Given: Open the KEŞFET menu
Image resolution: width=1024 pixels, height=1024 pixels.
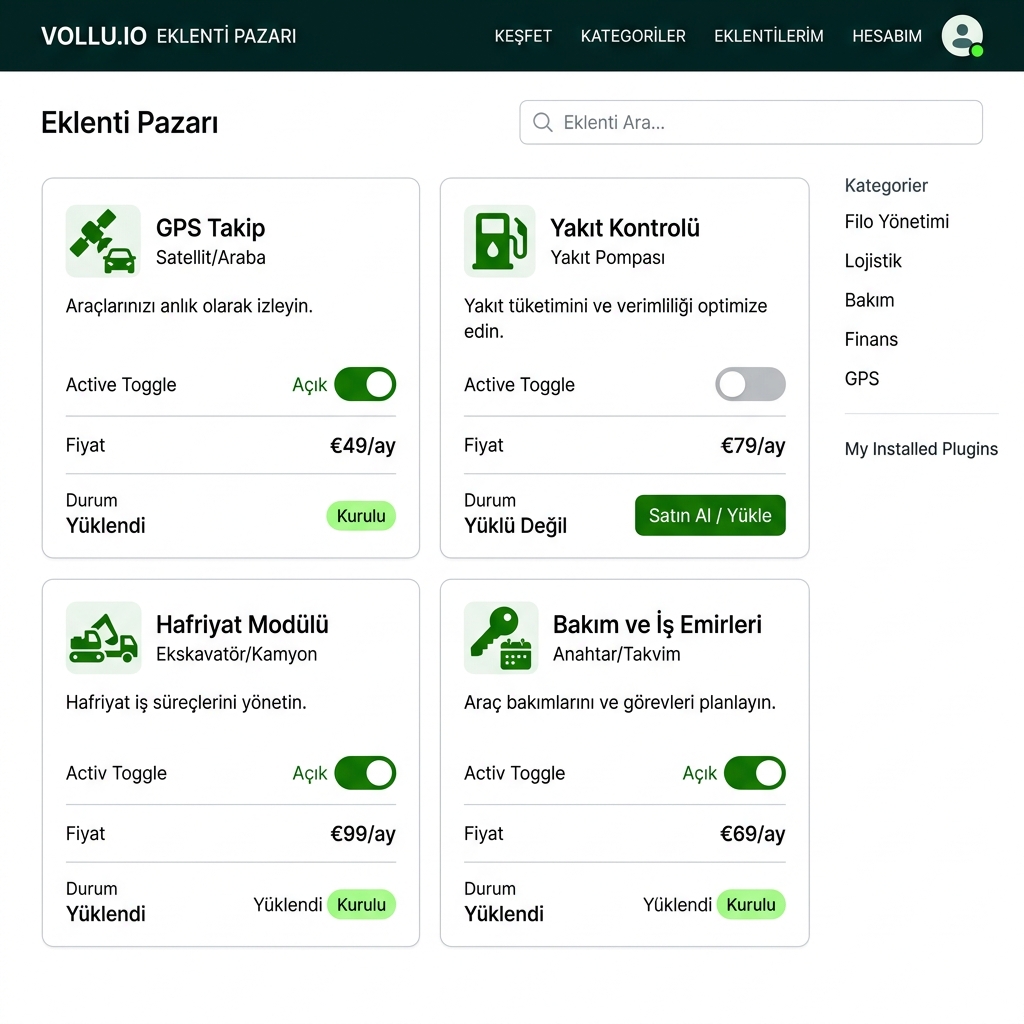Looking at the screenshot, I should tap(523, 36).
